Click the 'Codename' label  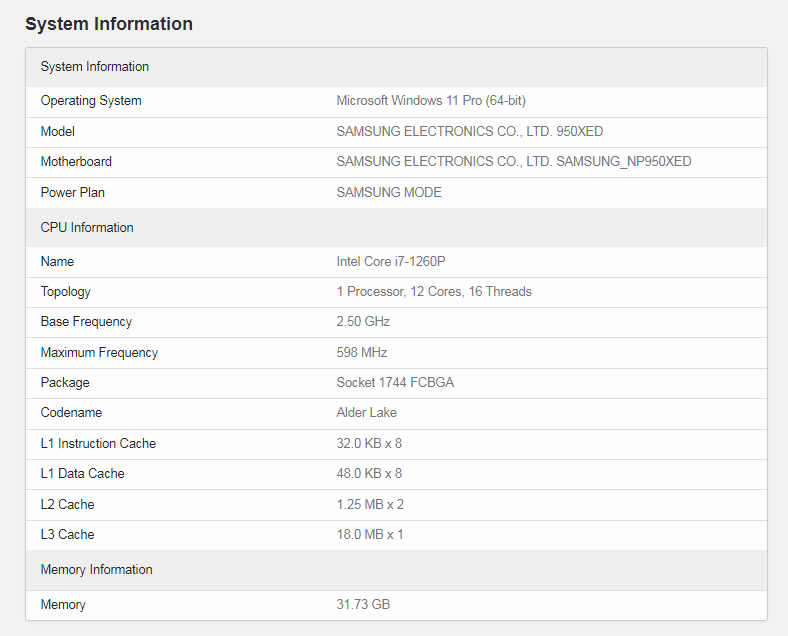71,413
